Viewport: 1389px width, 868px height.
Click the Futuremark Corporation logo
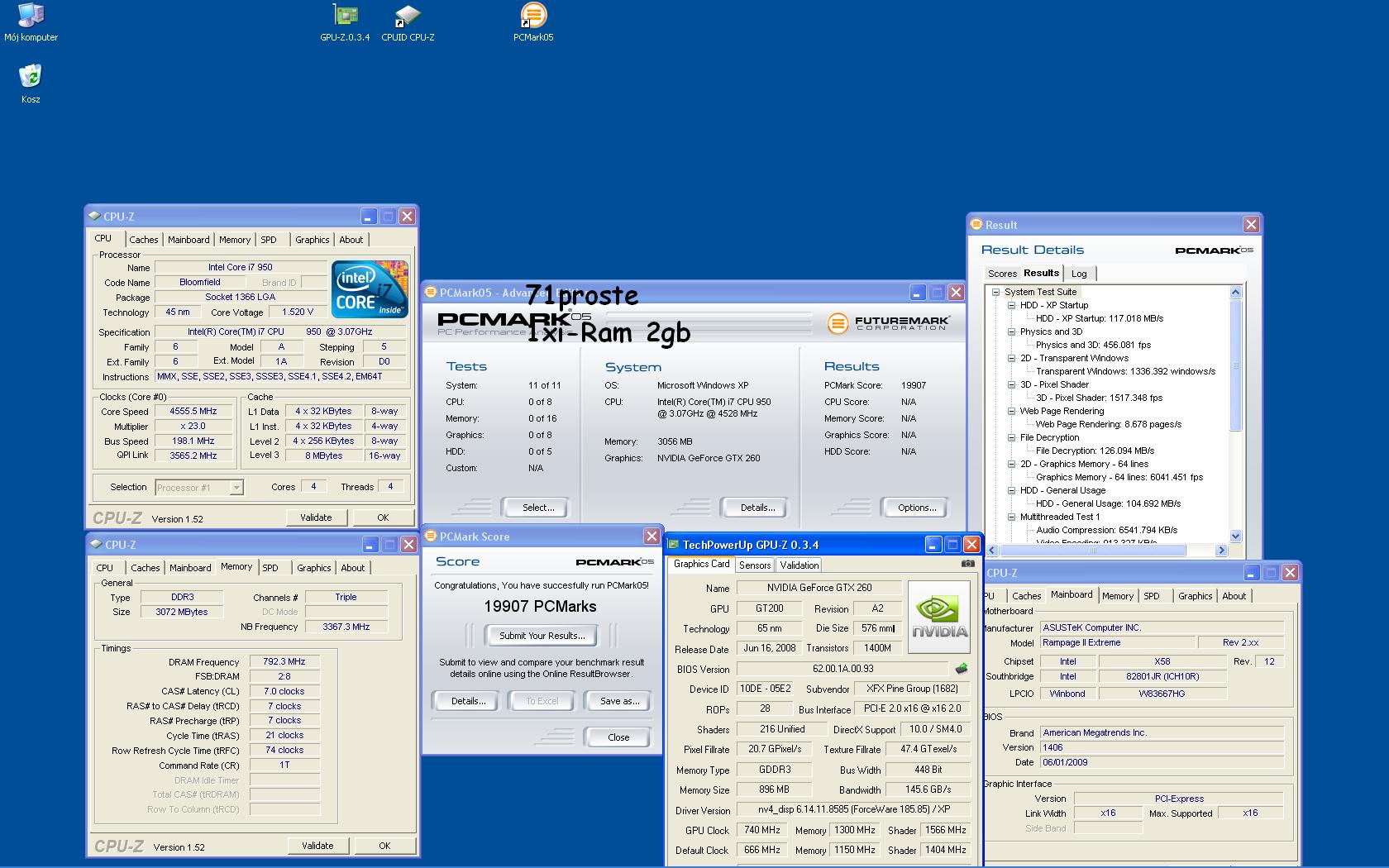889,323
